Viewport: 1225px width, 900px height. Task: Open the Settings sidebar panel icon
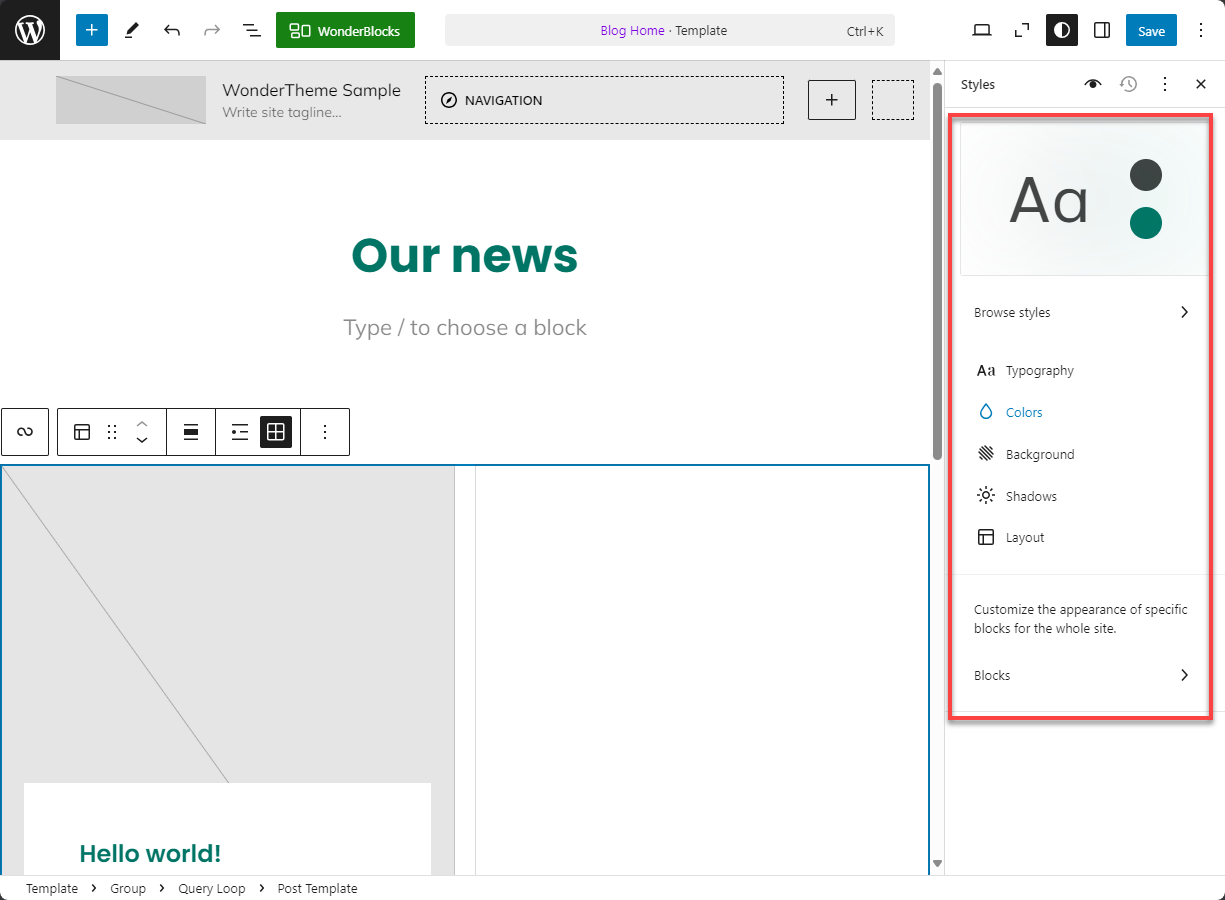click(1101, 30)
